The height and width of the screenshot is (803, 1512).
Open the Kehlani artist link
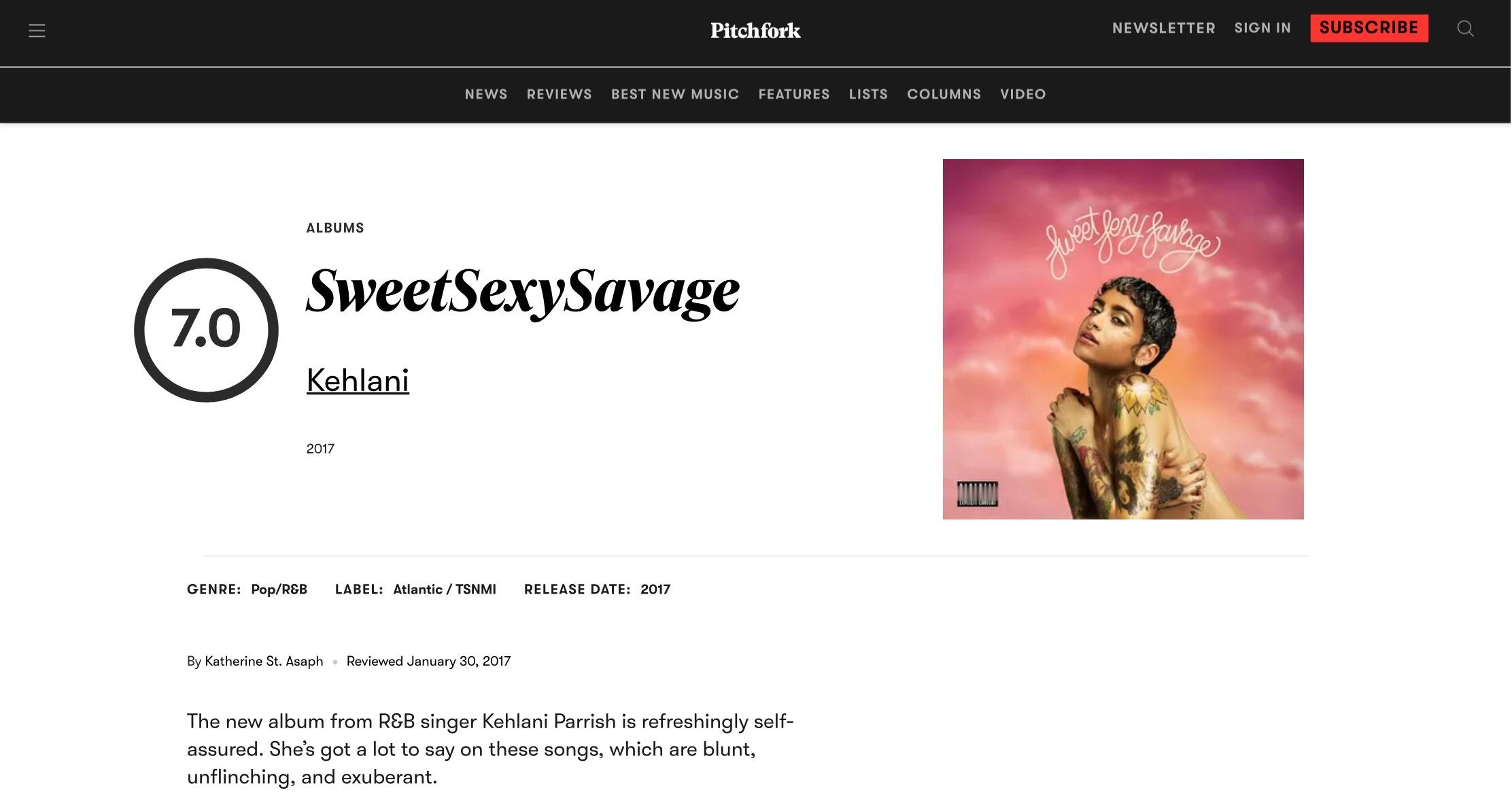358,380
